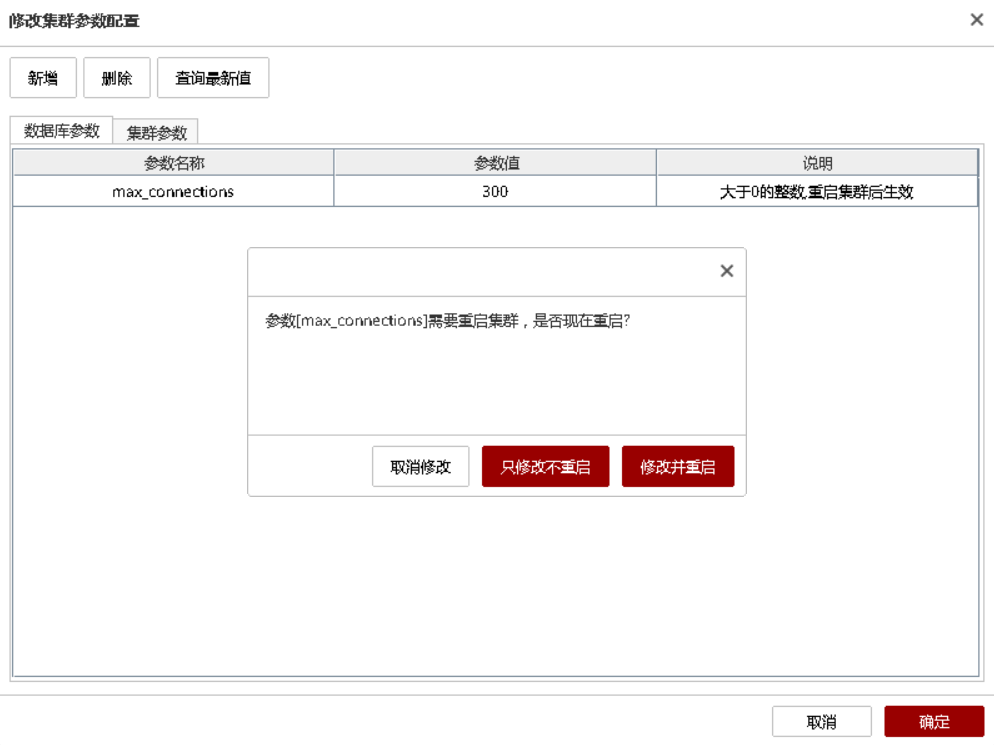The height and width of the screenshot is (745, 994).
Task: Choose 只修改不重启 option
Action: pos(545,467)
